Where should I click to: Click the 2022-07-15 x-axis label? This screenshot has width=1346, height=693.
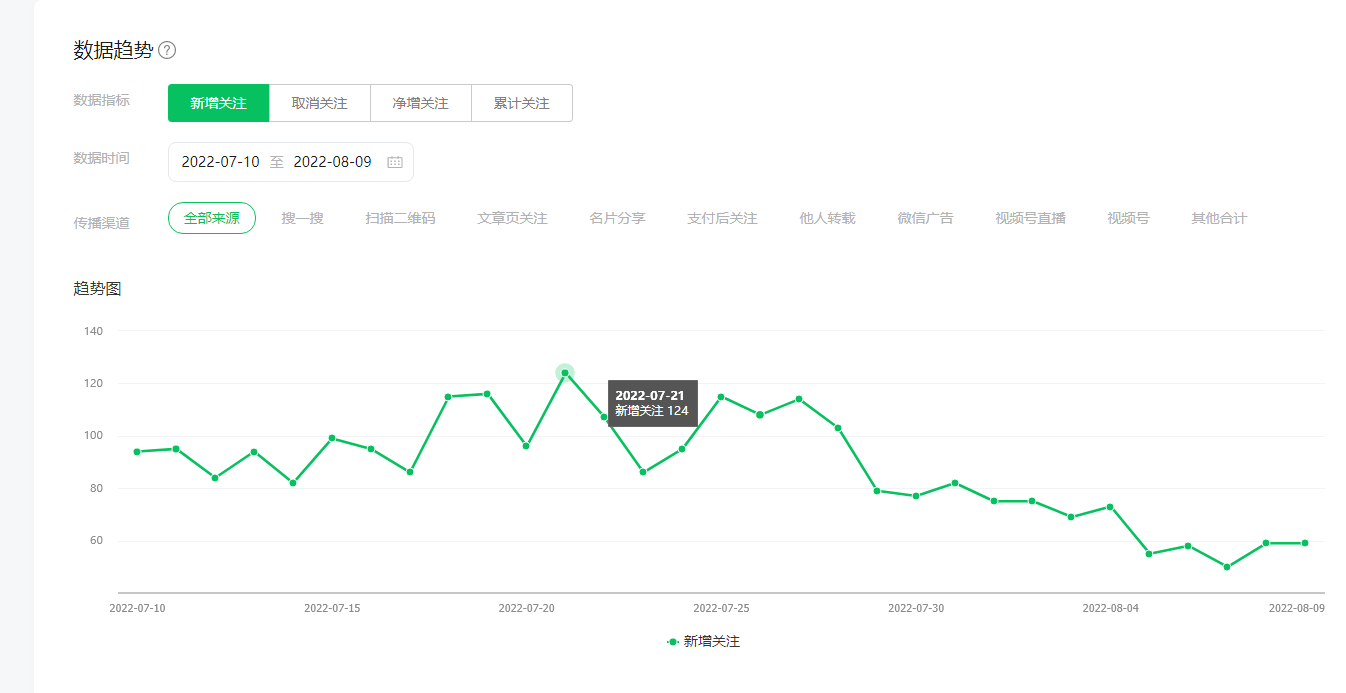[x=332, y=608]
